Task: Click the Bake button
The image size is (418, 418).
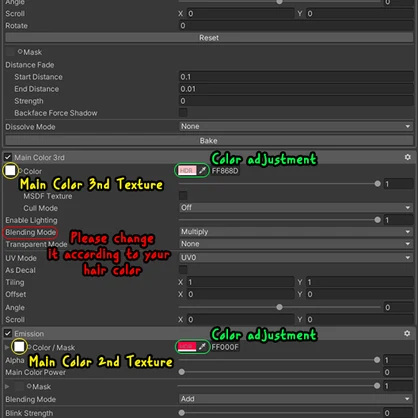Action: click(209, 141)
